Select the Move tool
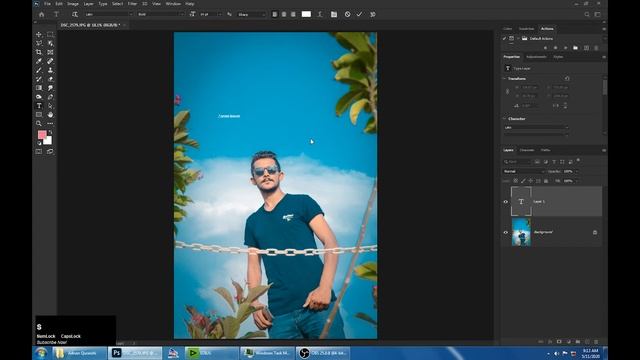This screenshot has width=640, height=360. [39, 35]
